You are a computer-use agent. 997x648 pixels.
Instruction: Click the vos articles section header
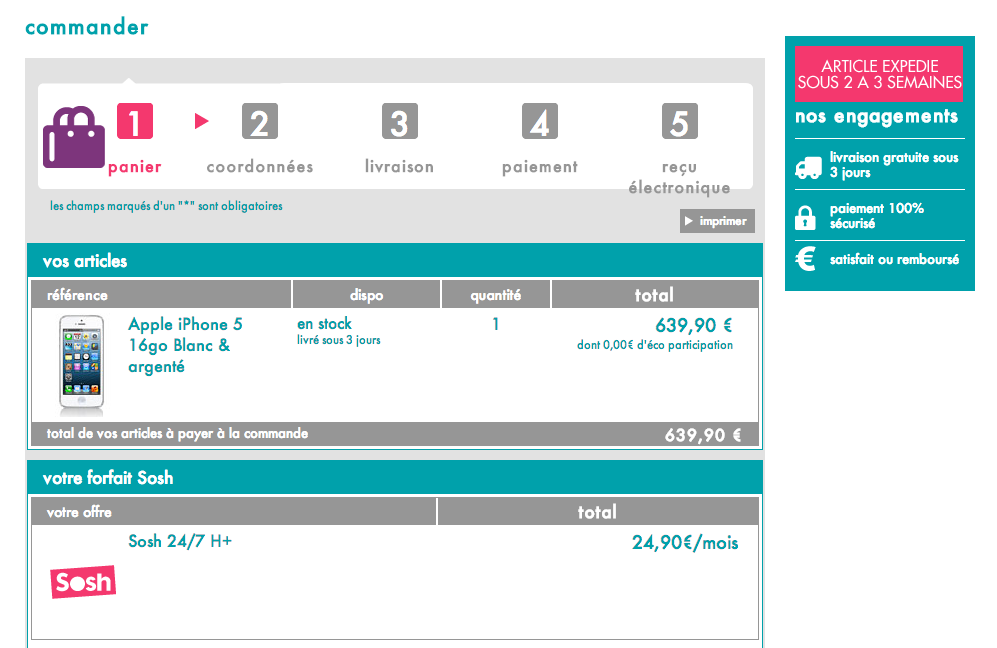click(x=394, y=261)
